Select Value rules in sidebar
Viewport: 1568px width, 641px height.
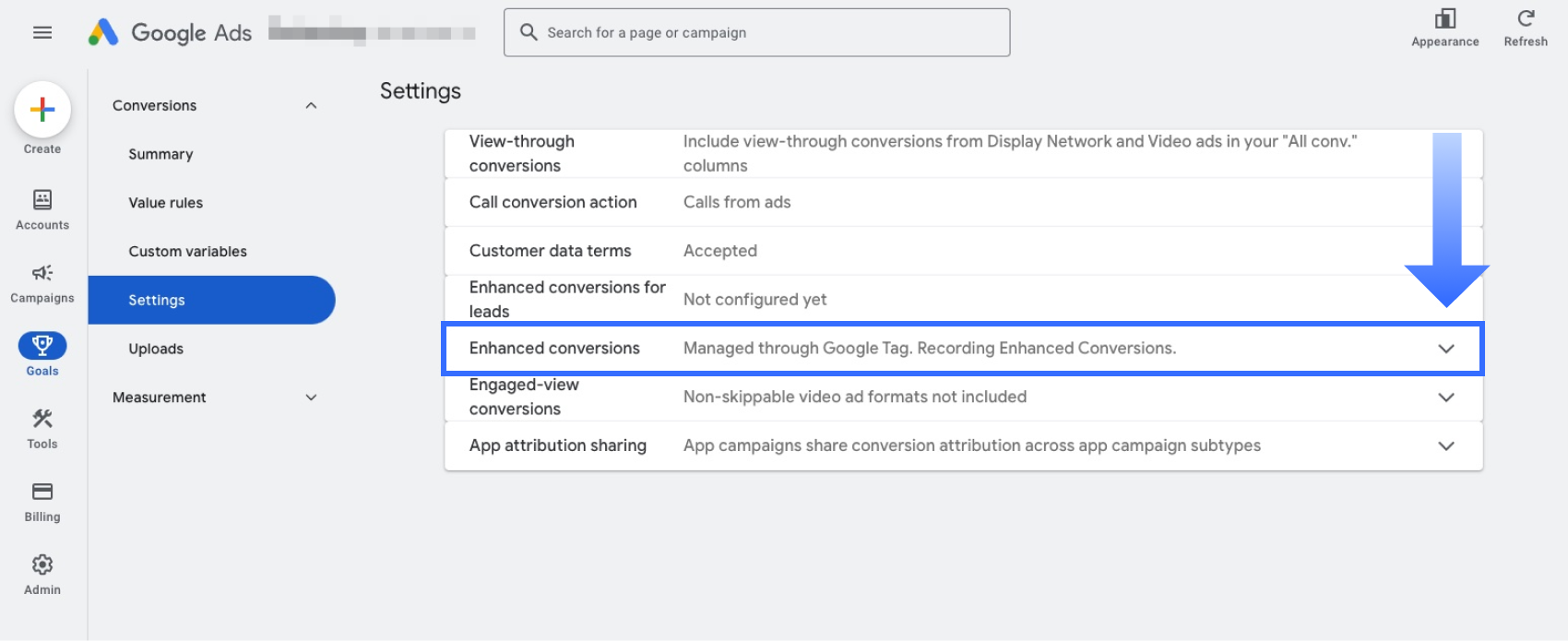[x=166, y=203]
